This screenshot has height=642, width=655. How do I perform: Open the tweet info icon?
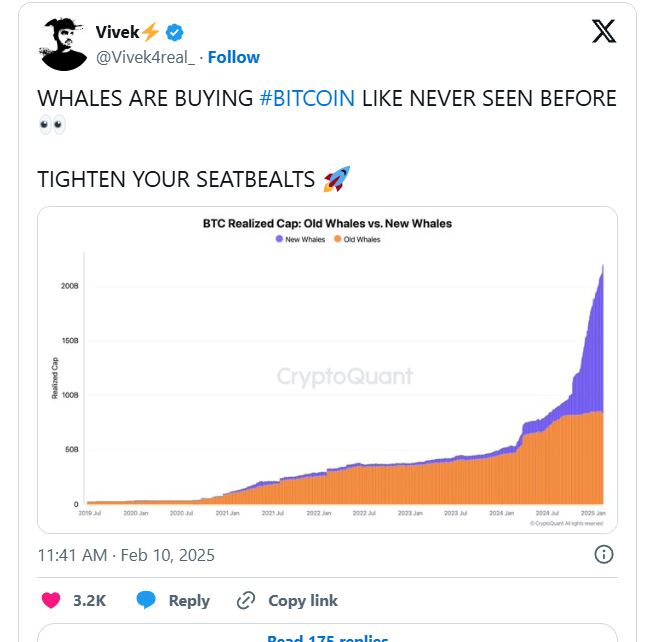pyautogui.click(x=604, y=555)
